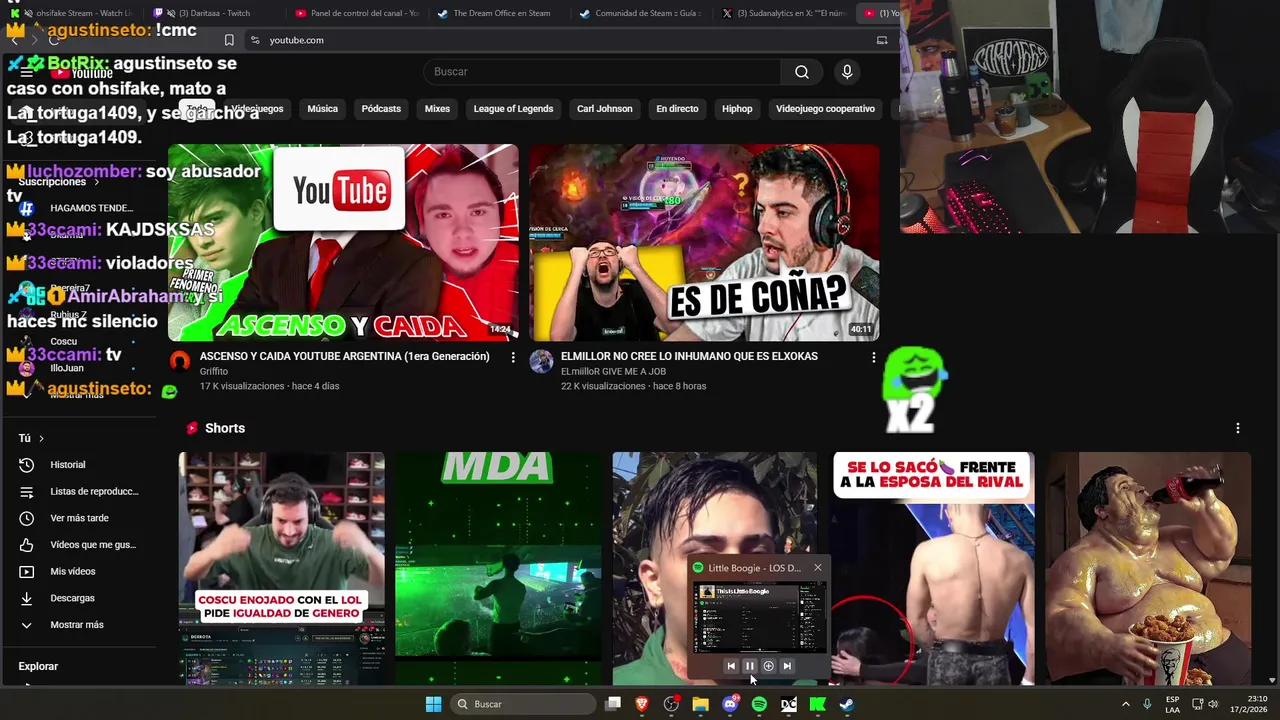Skip to next track in Spotify preview
The image size is (1280, 720).
pyautogui.click(x=787, y=666)
